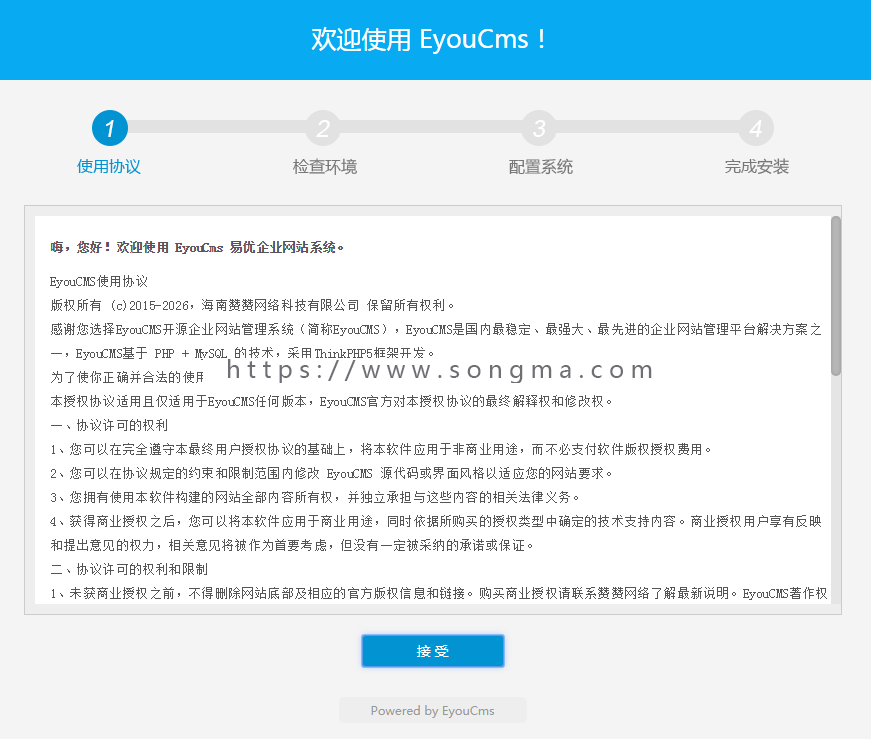The height and width of the screenshot is (739, 871).
Task: Select step 4 circle for 完成安装
Action: [x=755, y=128]
